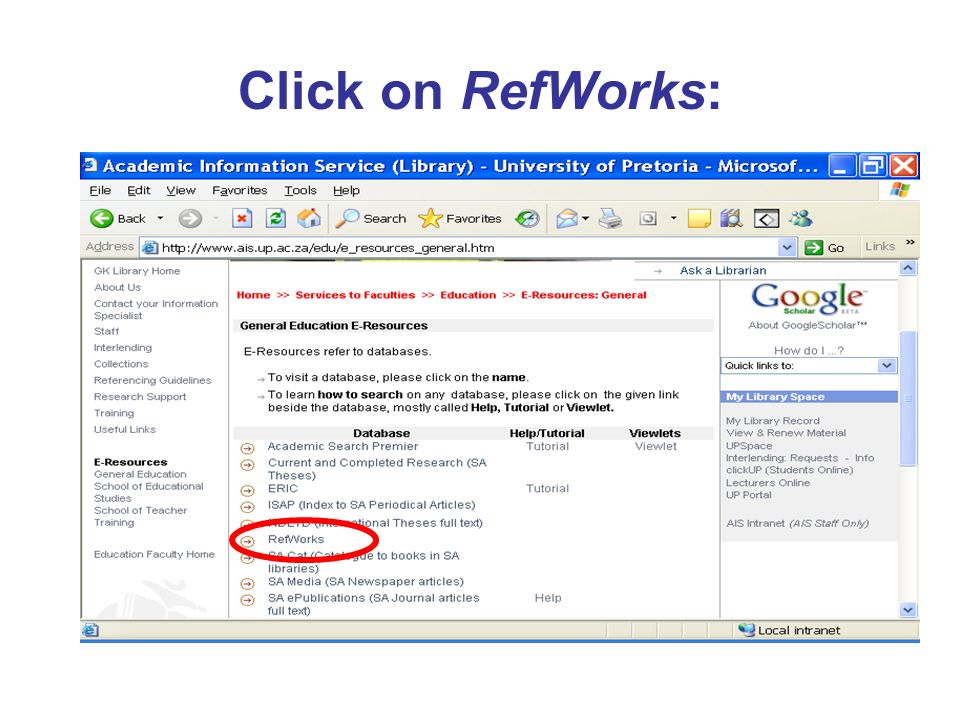Click the Research book icon

732,218
